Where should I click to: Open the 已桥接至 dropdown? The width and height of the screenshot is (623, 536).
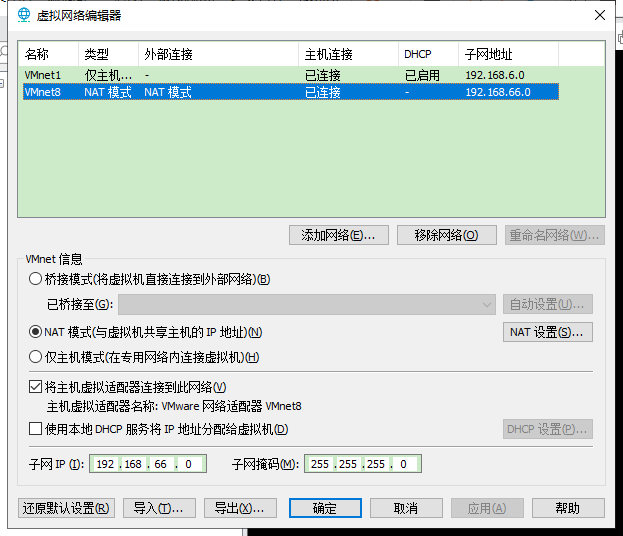[307, 304]
